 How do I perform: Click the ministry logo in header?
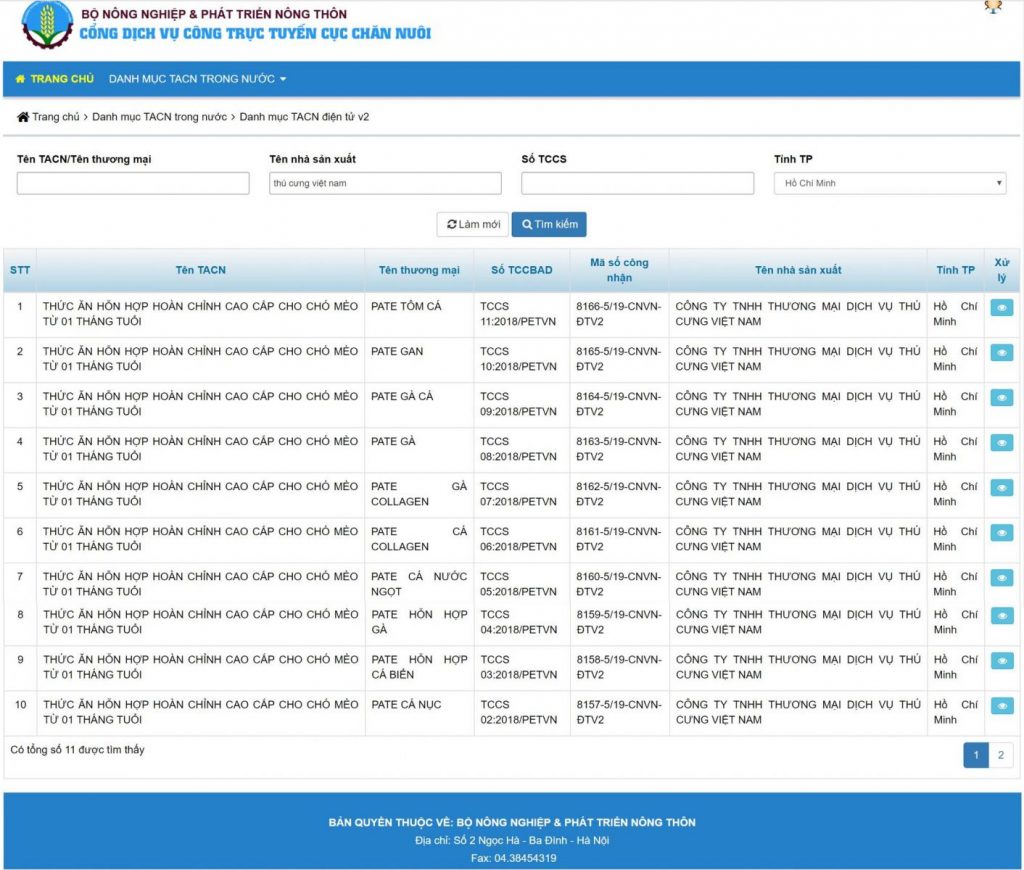[47, 25]
